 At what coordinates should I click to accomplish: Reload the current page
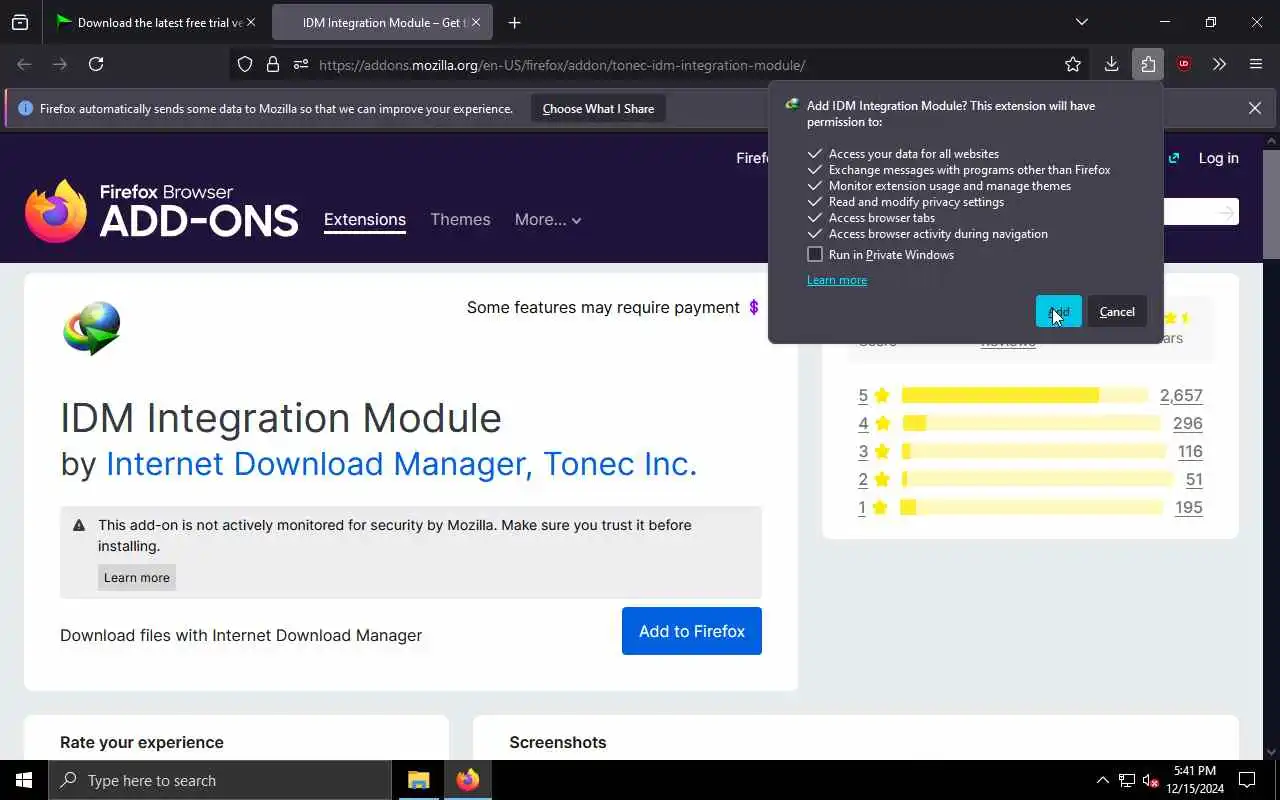tap(96, 64)
